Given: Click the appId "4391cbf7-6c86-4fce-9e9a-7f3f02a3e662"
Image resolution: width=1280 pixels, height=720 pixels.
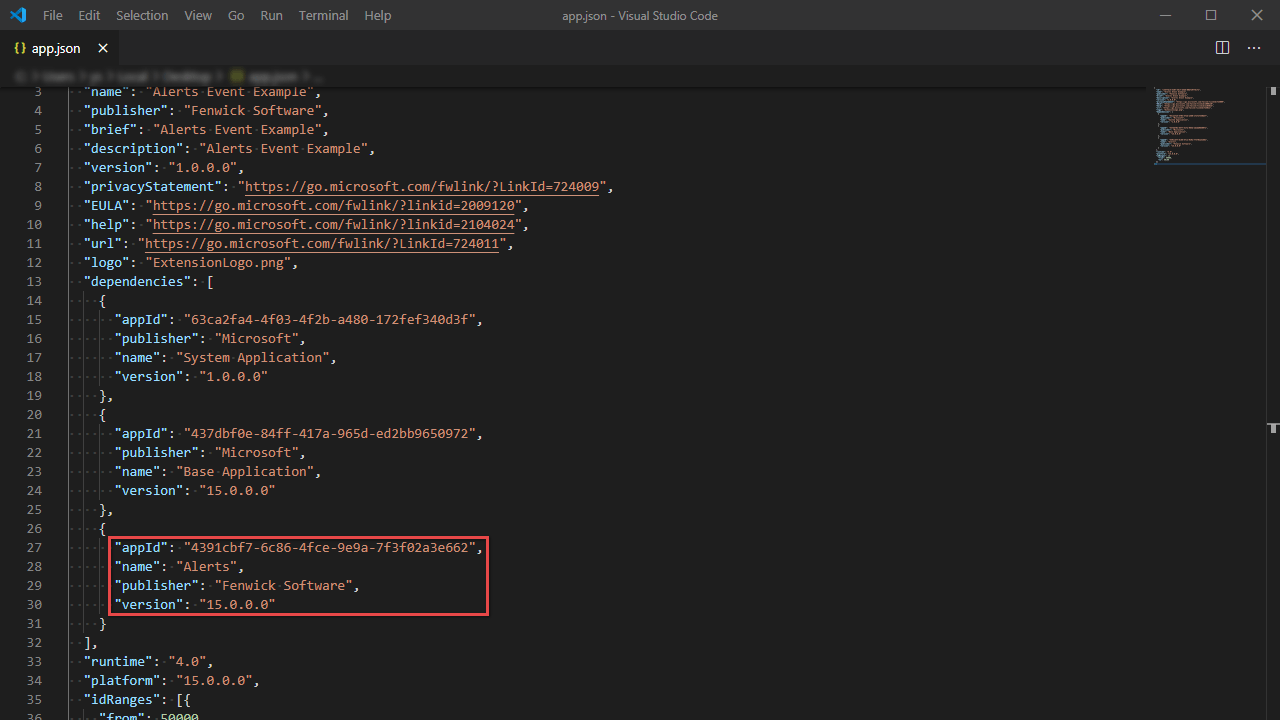Looking at the screenshot, I should pos(332,548).
